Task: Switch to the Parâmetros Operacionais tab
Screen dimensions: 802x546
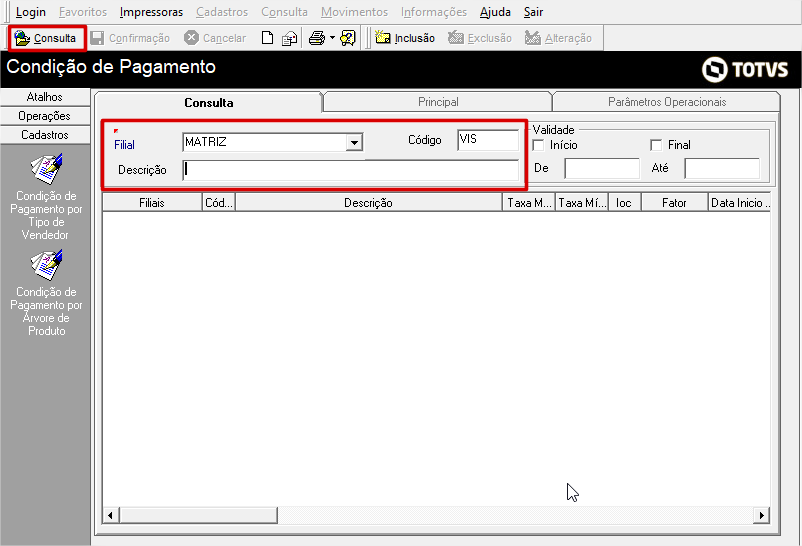Action: point(667,102)
